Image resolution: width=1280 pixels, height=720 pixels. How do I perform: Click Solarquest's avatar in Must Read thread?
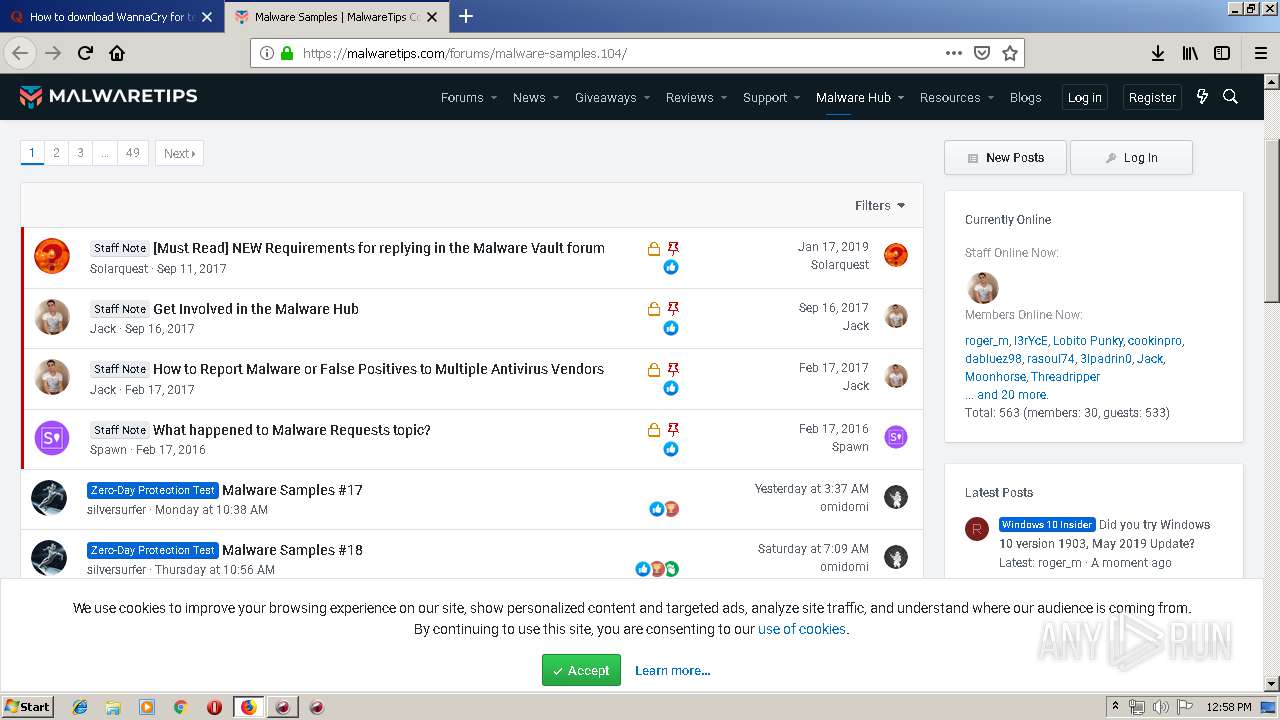pyautogui.click(x=52, y=257)
